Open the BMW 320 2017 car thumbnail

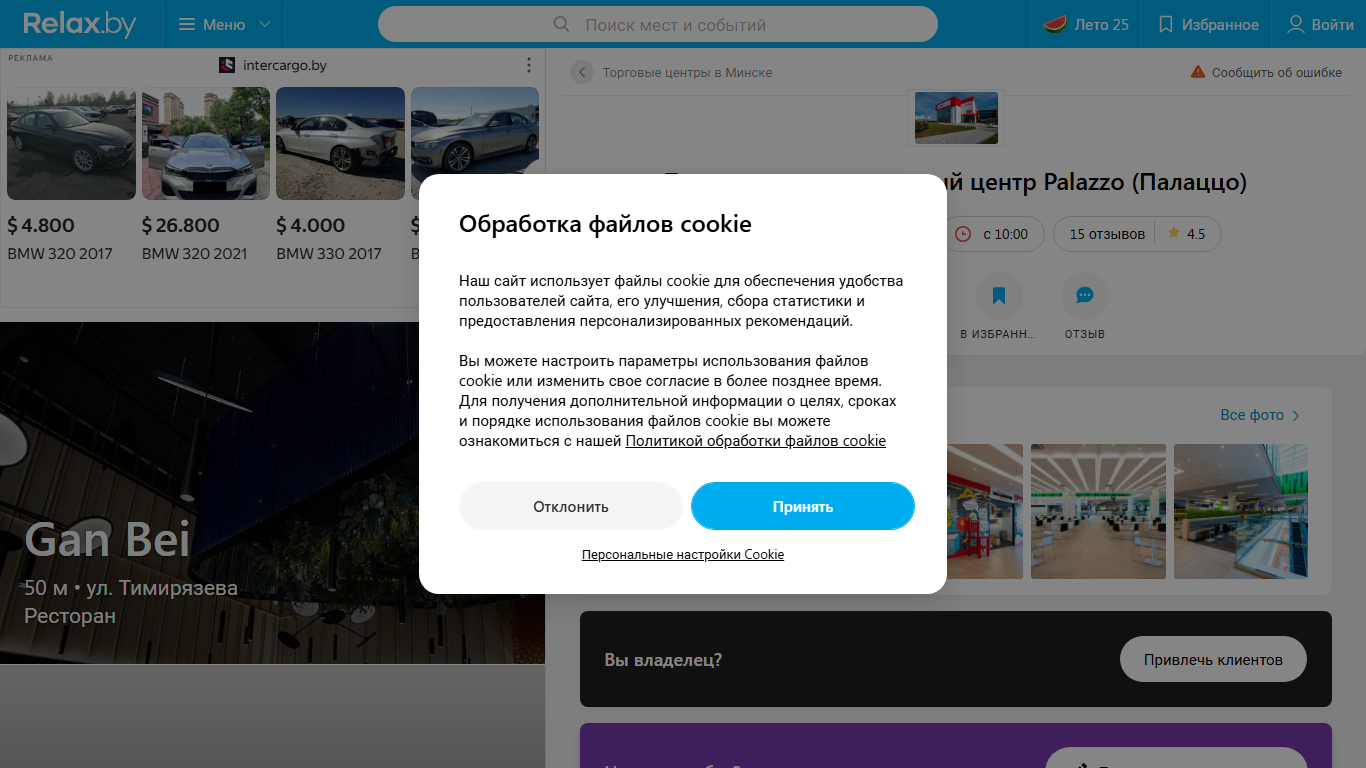(x=71, y=144)
